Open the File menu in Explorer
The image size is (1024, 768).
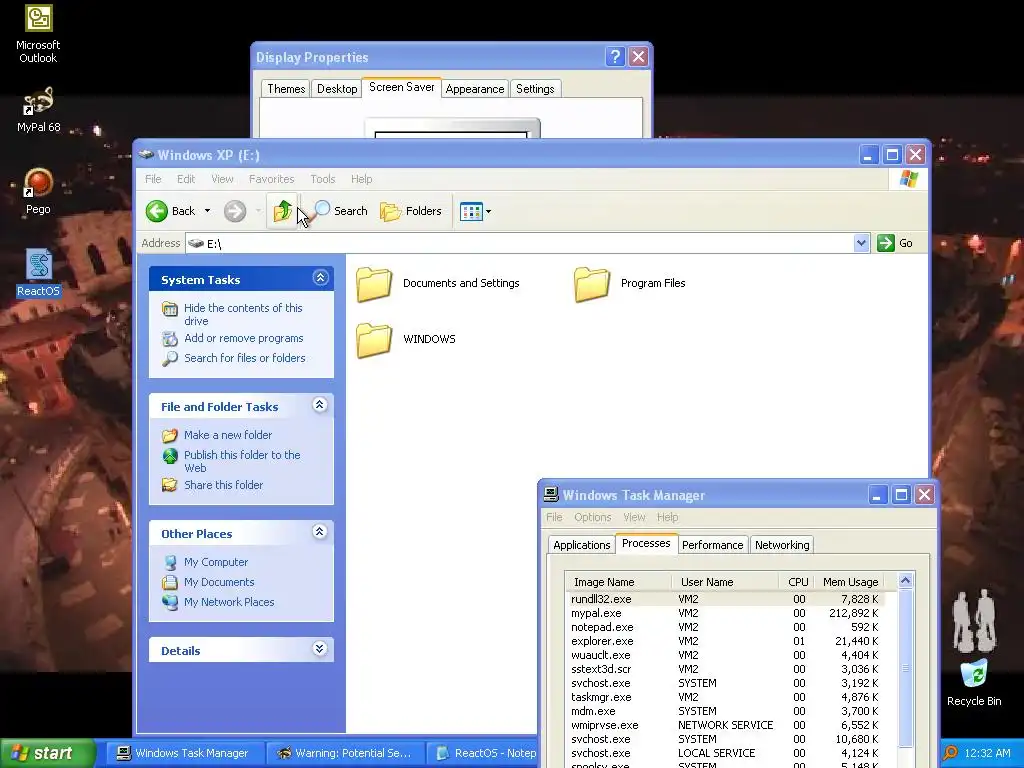coord(153,179)
